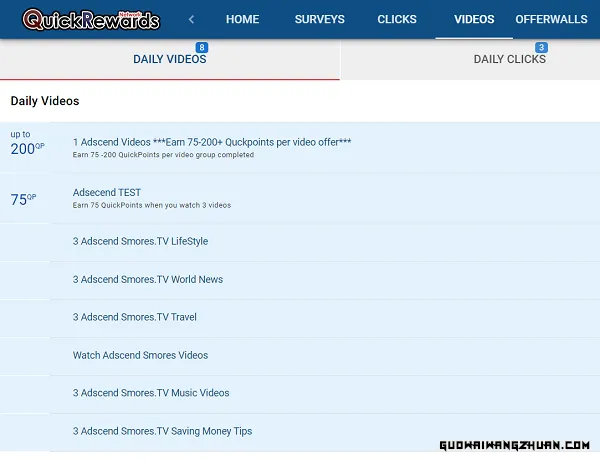Click 'Earn 75 QuickPoints when you watch 3 videos'
The image size is (600, 460).
pyautogui.click(x=152, y=205)
